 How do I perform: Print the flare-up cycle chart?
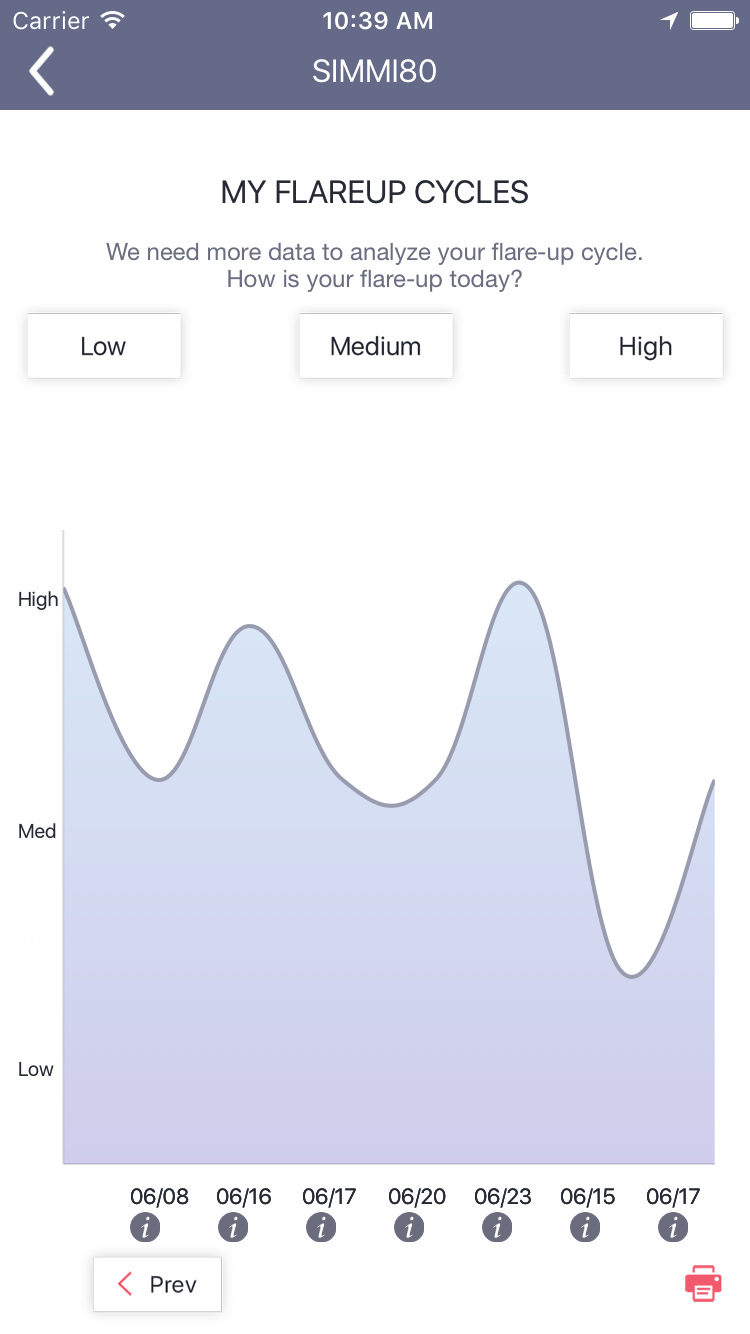(x=702, y=1283)
